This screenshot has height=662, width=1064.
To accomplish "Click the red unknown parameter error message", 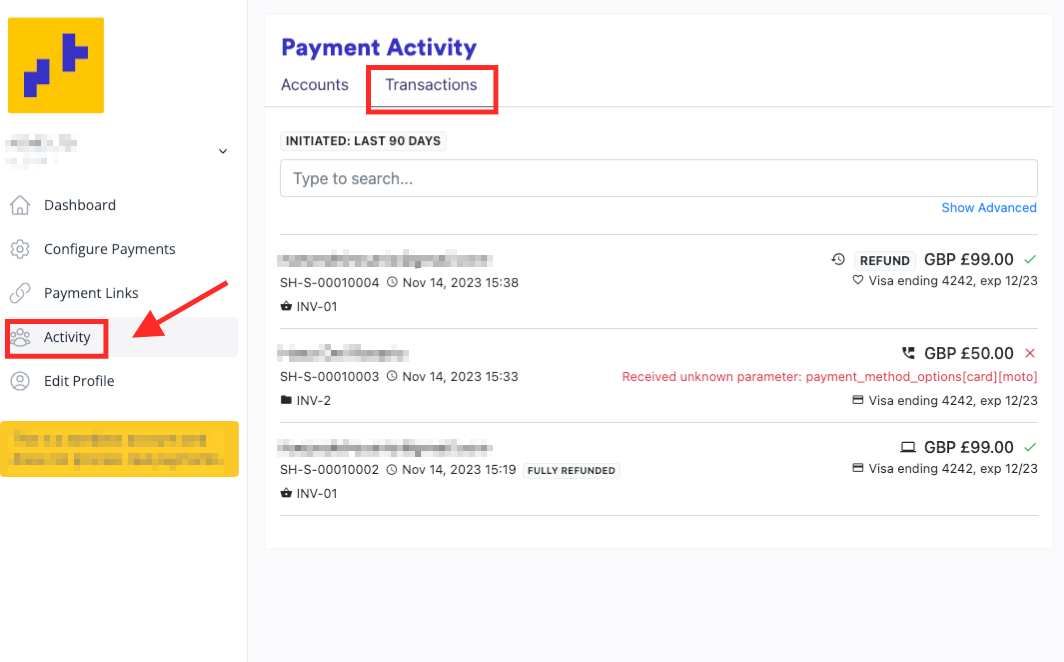I will click(830, 376).
